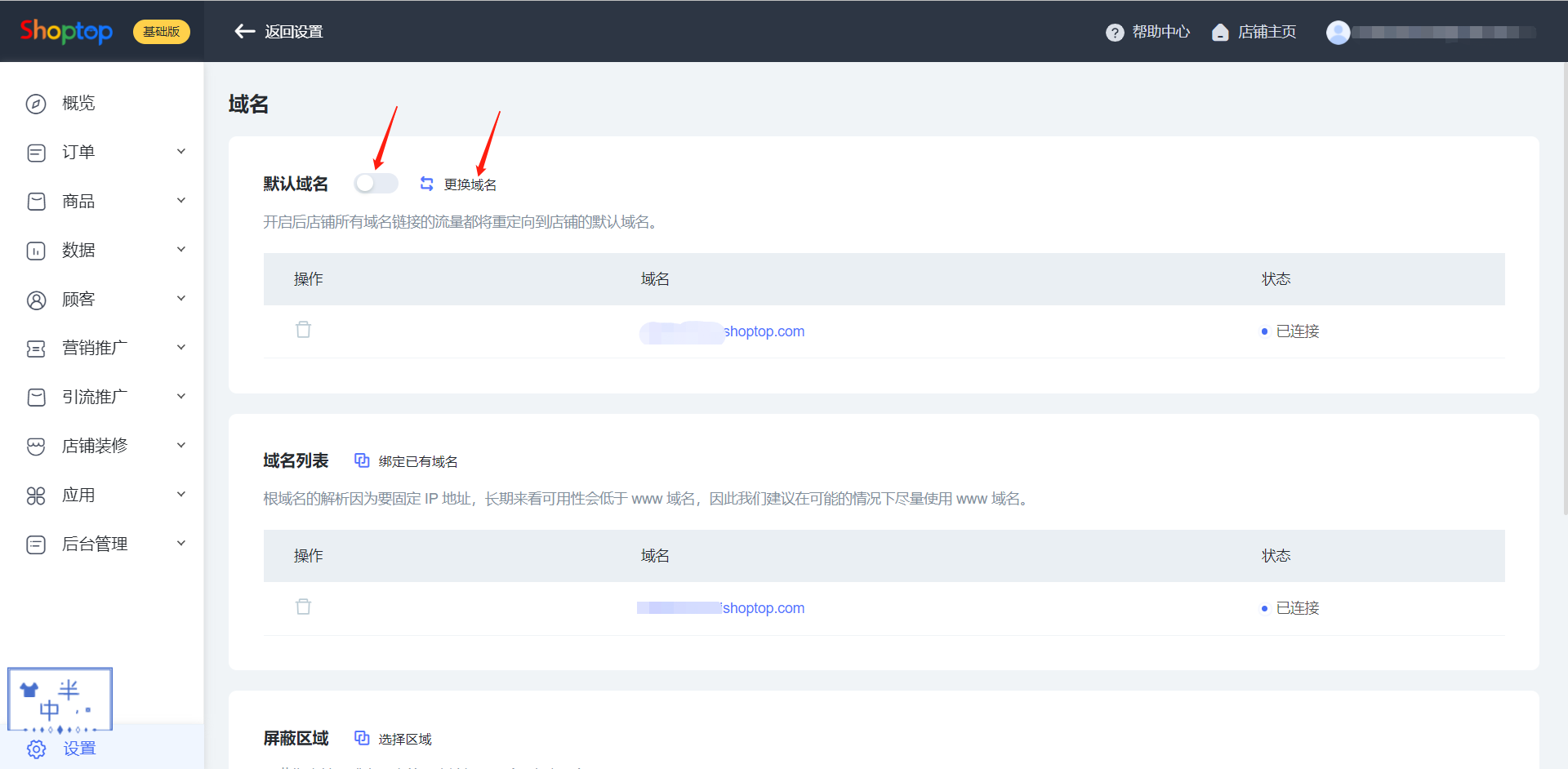The height and width of the screenshot is (769, 1568).
Task: Click the user avatar icon
Action: 1338,33
